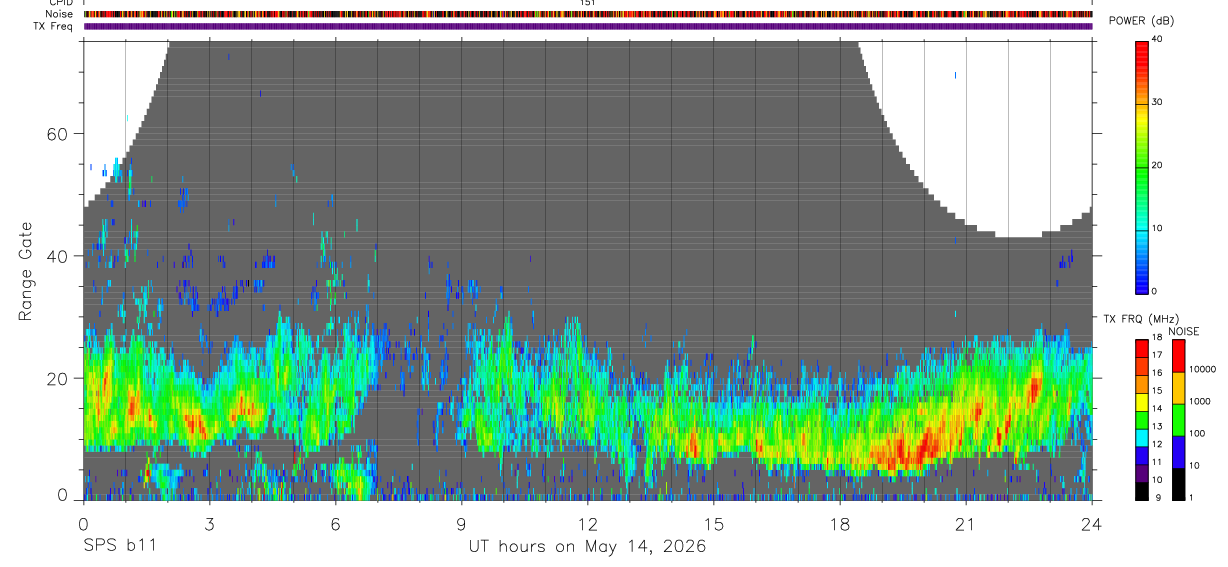Click the purple TX Freq strip above the plot
Viewport: 1228px width, 567px height.
pyautogui.click(x=588, y=26)
